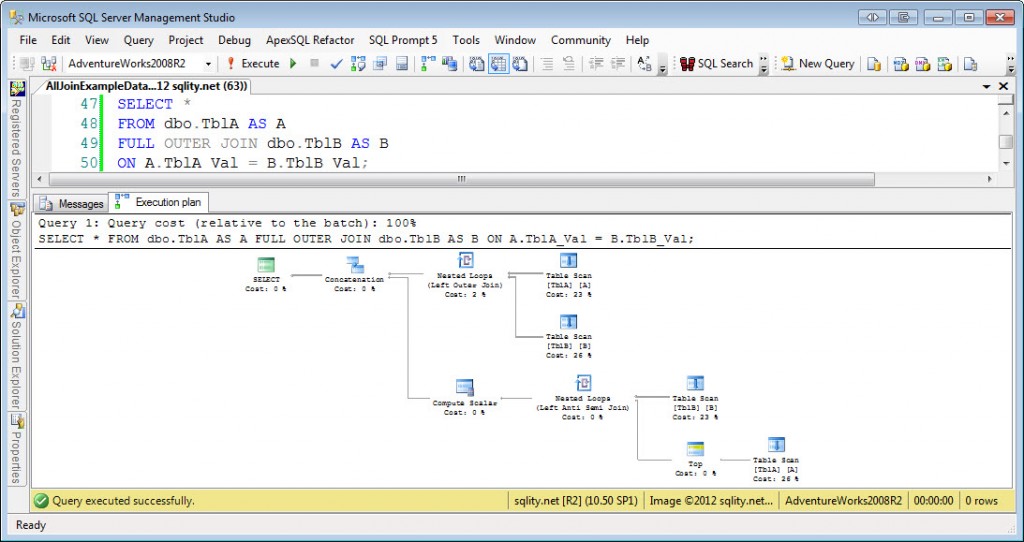Click the SELECT node in the execution plan

266,265
